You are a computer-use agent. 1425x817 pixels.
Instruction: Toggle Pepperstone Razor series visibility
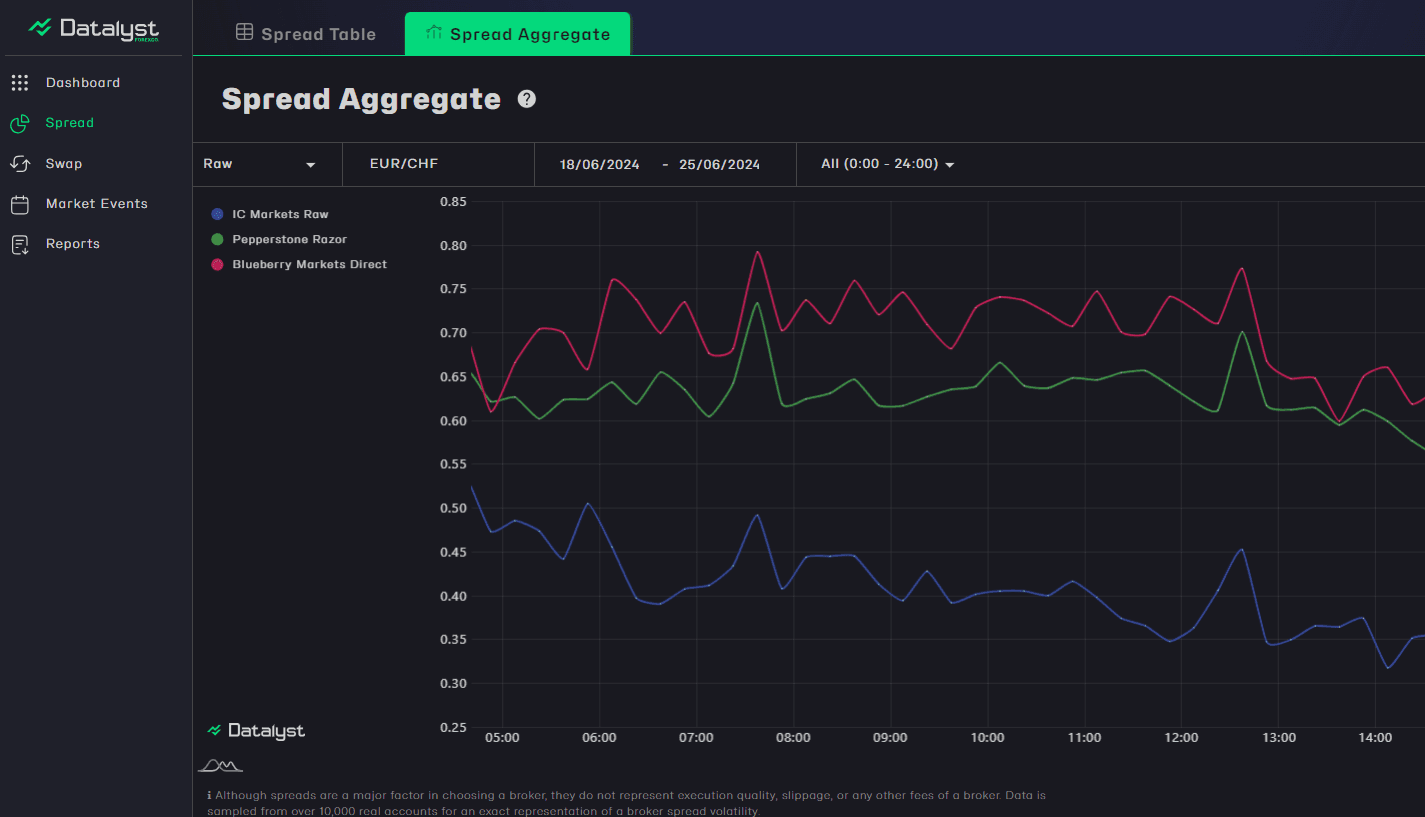click(x=289, y=239)
